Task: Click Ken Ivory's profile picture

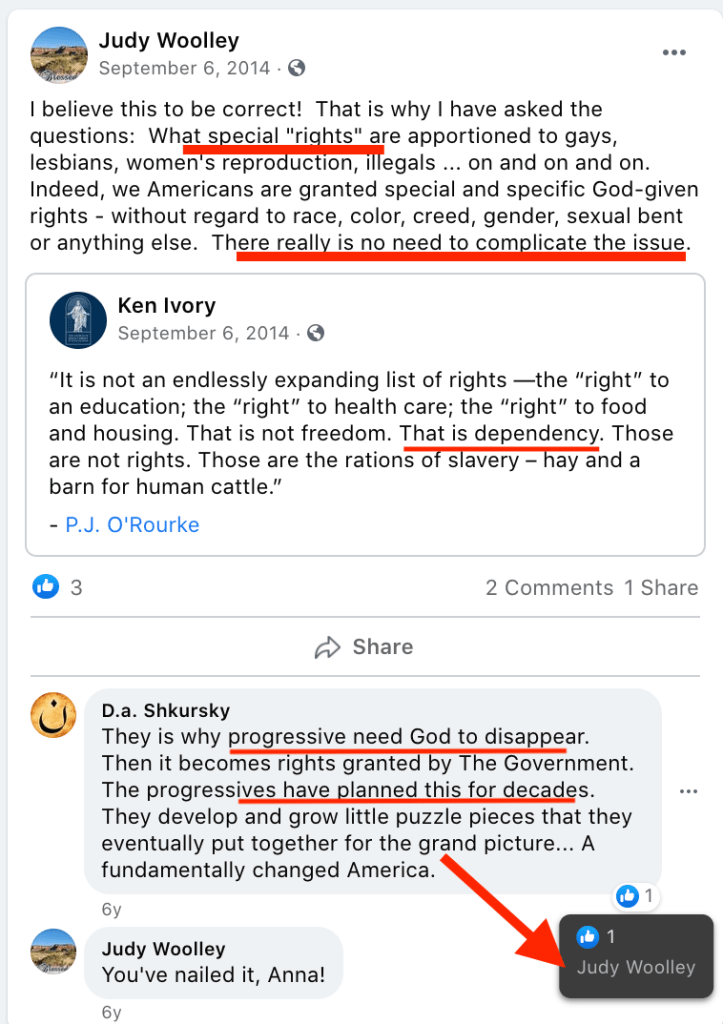Action: coord(78,318)
